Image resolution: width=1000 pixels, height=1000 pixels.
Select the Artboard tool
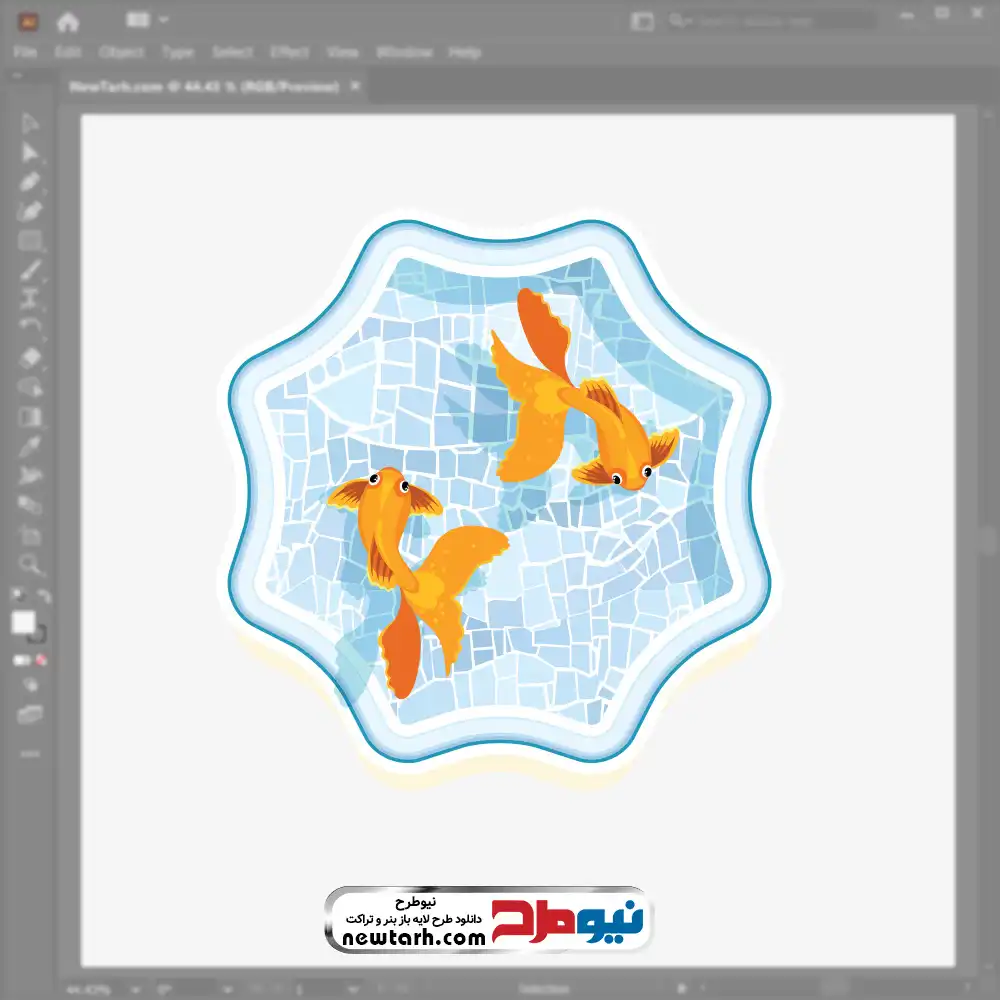click(29, 534)
